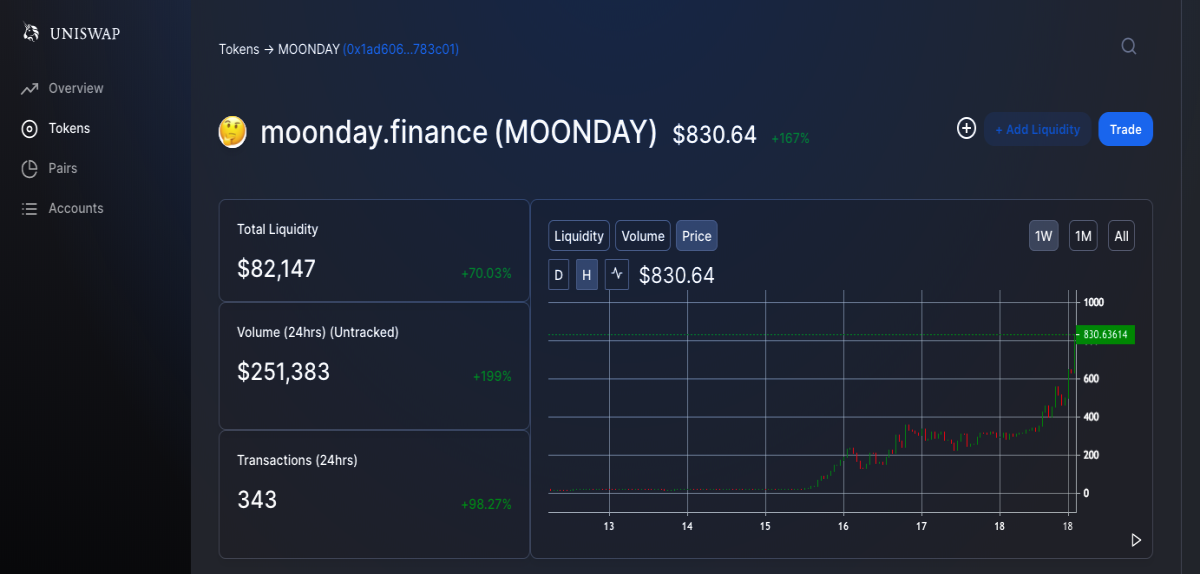The height and width of the screenshot is (574, 1200).
Task: Open the contract address 0x1ad606...783c01 link
Action: click(401, 48)
